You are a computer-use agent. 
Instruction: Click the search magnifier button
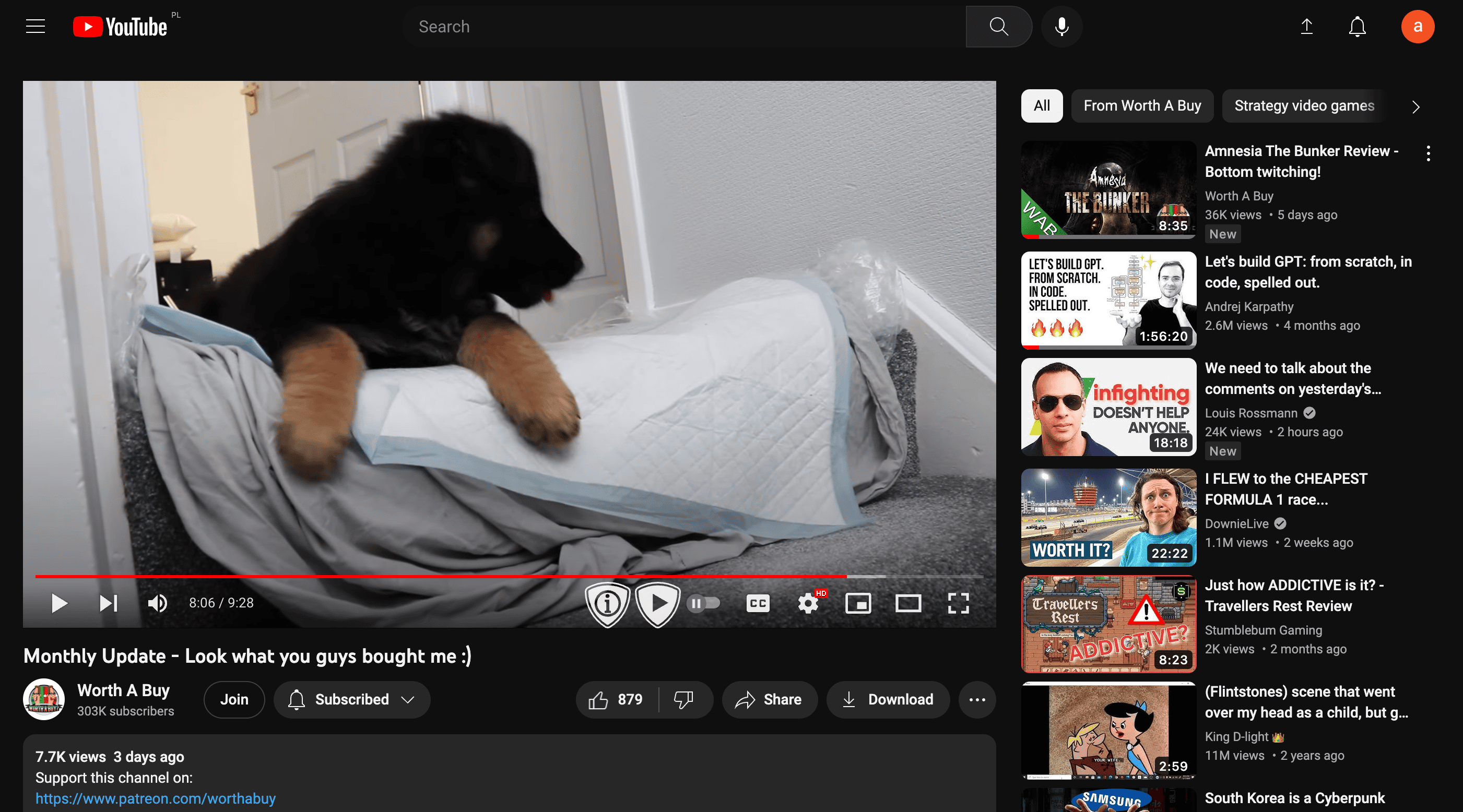998,27
